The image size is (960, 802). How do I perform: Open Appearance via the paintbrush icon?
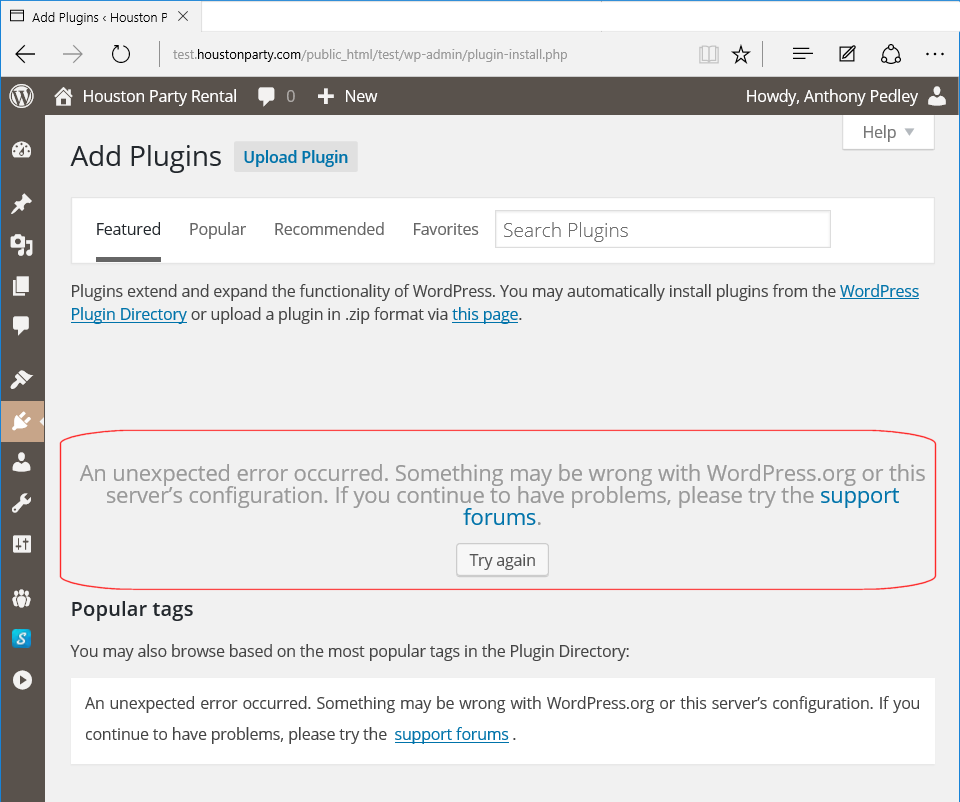[21, 379]
